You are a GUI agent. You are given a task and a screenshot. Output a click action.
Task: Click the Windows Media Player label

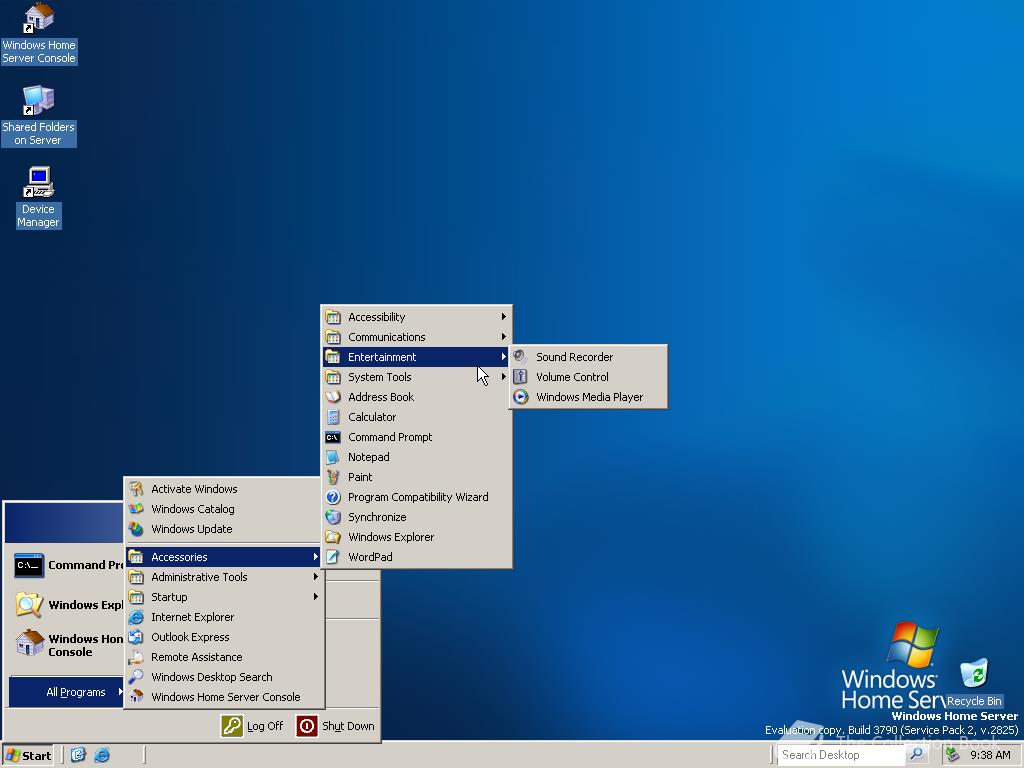tap(590, 397)
